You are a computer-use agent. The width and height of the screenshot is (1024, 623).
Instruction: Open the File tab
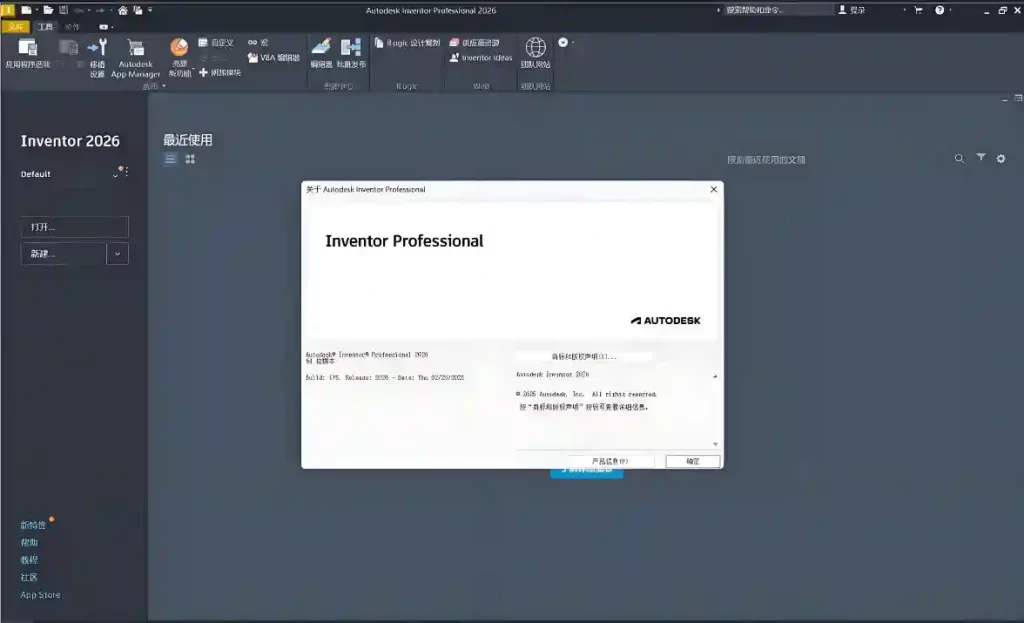[15, 27]
